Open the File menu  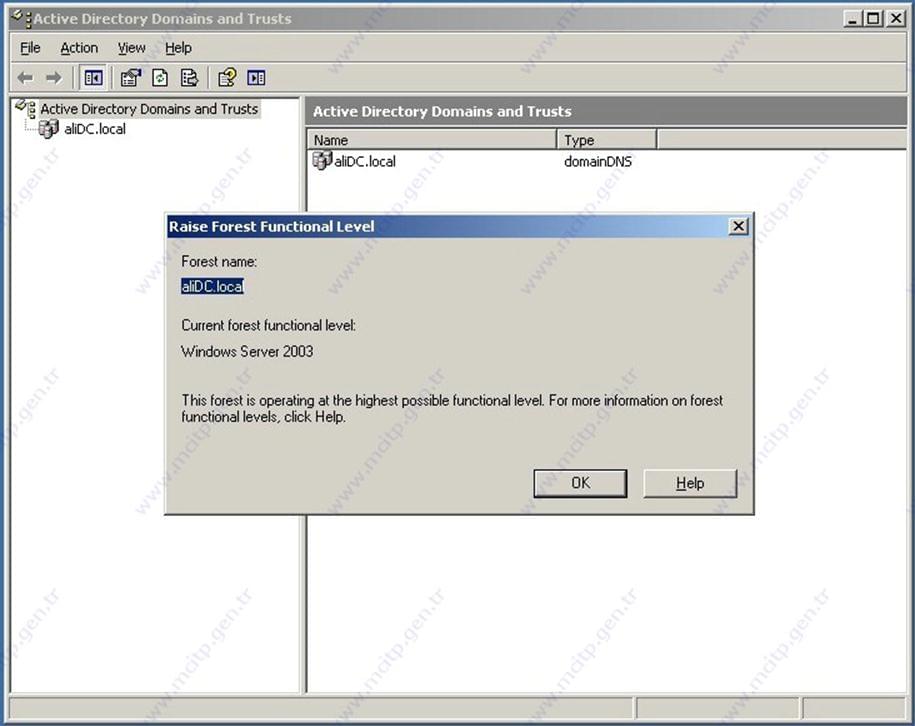pos(30,48)
